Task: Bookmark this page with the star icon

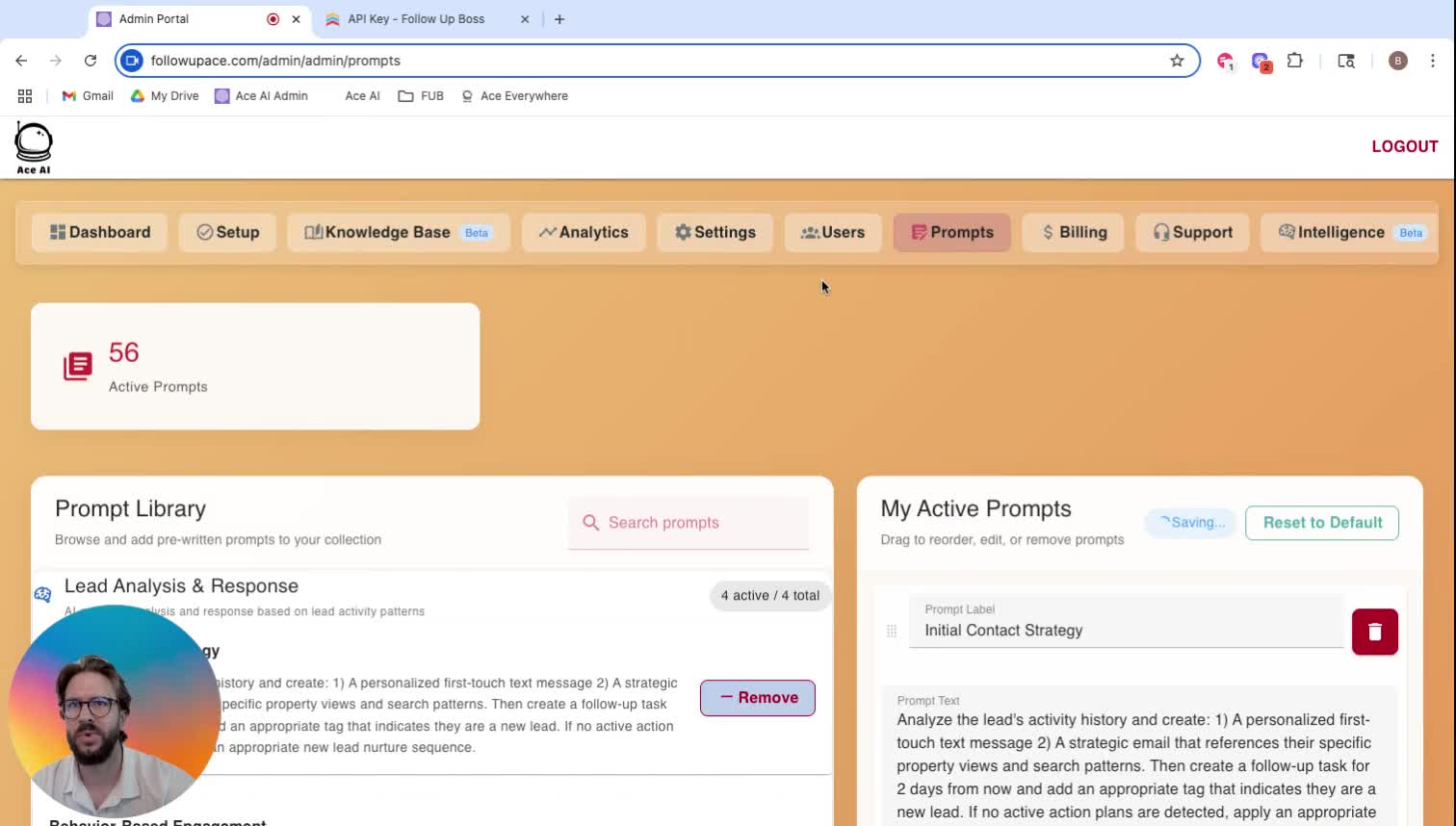Action: 1177,61
